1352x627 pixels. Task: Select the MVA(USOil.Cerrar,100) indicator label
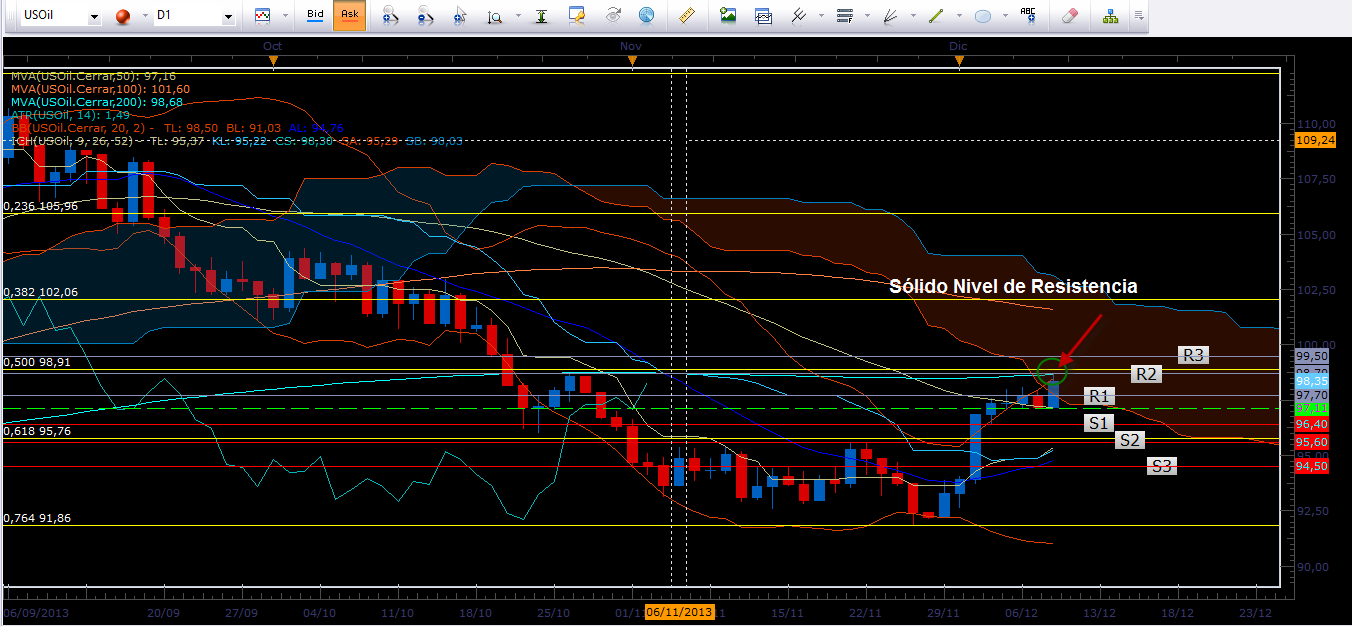tap(100, 89)
